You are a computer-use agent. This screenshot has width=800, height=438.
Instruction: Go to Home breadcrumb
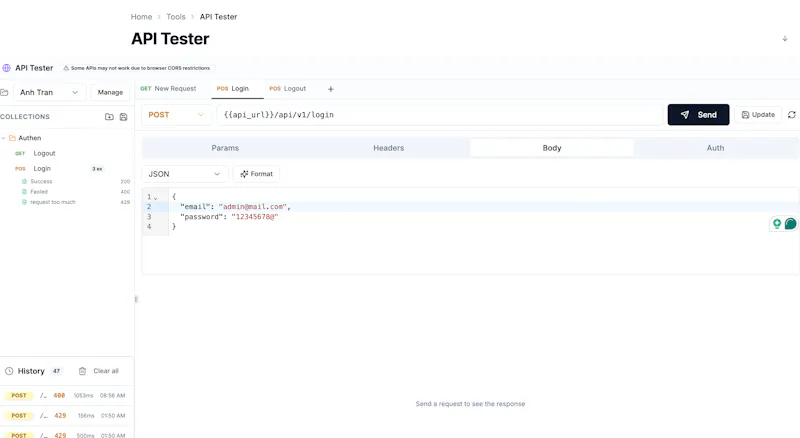[141, 17]
